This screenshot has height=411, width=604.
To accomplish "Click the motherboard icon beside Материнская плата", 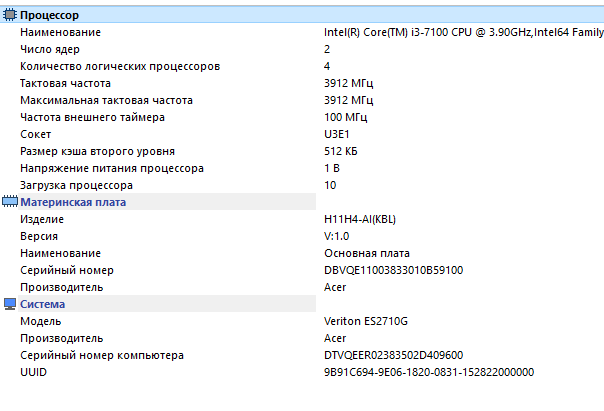I will (x=10, y=201).
